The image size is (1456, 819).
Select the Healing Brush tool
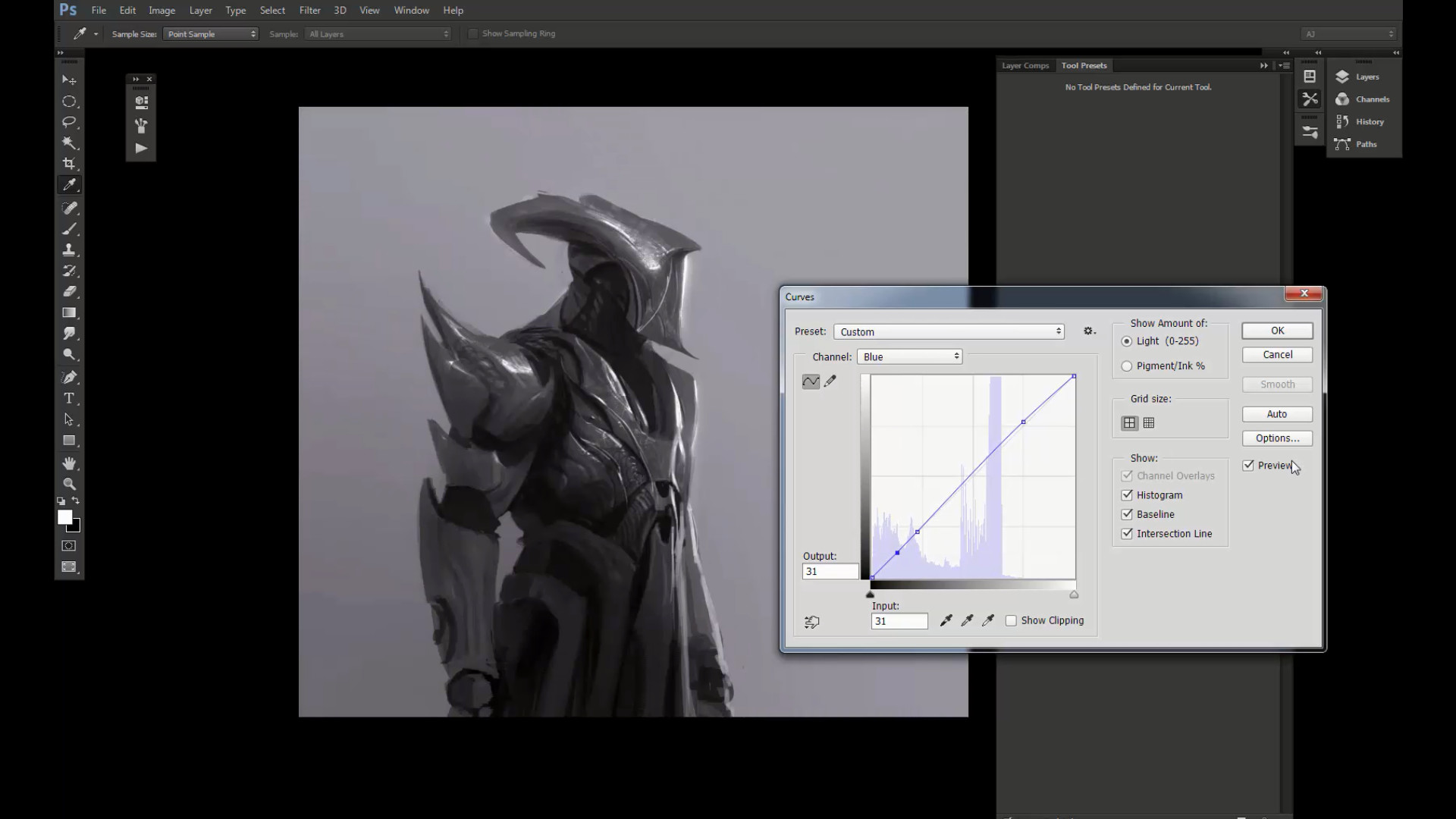(x=69, y=208)
